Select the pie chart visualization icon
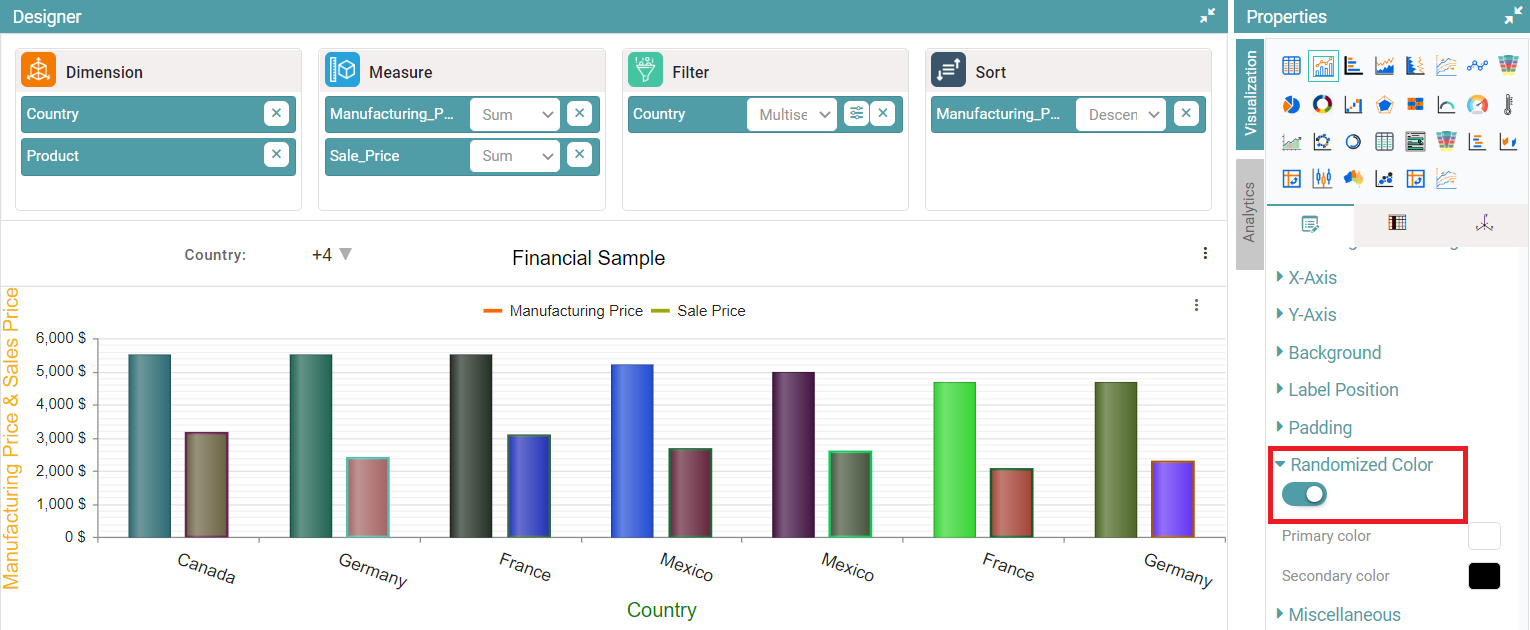 point(1291,104)
